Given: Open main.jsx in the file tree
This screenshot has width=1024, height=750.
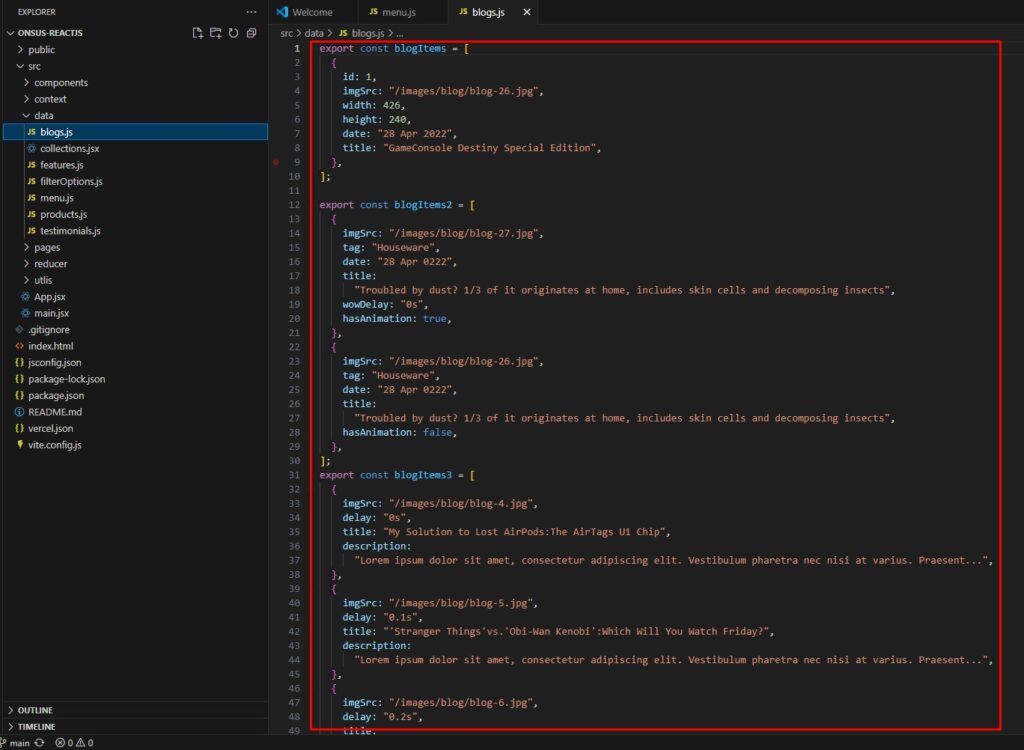Looking at the screenshot, I should coord(52,313).
